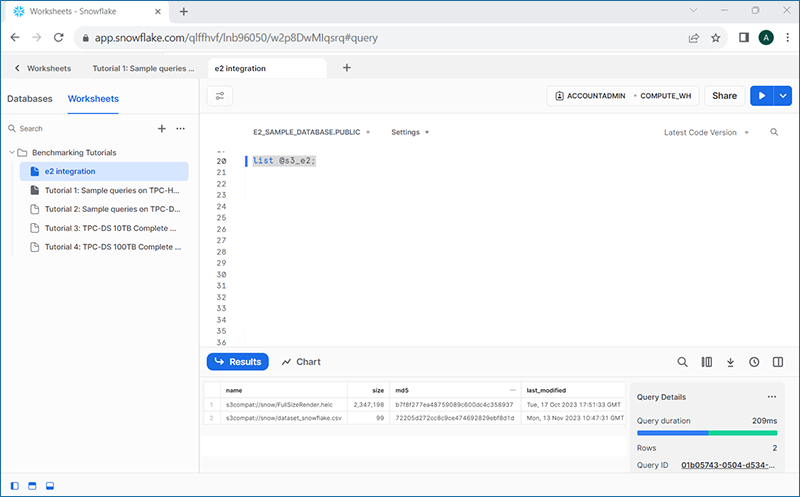Expand the E2_SAMPLE_DATABASE.PUBLIC context dropdown
Viewport: 800px width, 497px height.
point(311,132)
